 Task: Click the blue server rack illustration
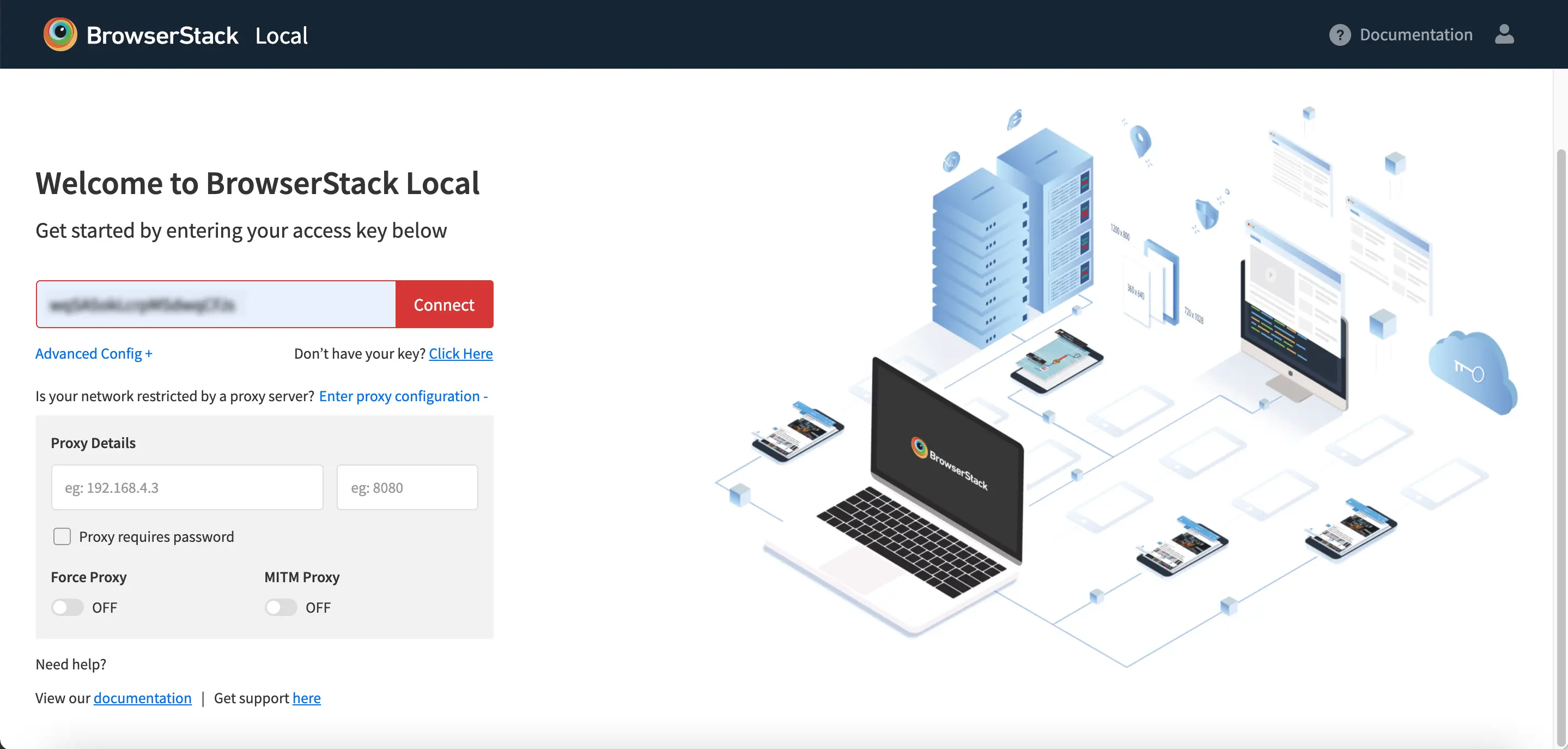pyautogui.click(x=1011, y=244)
